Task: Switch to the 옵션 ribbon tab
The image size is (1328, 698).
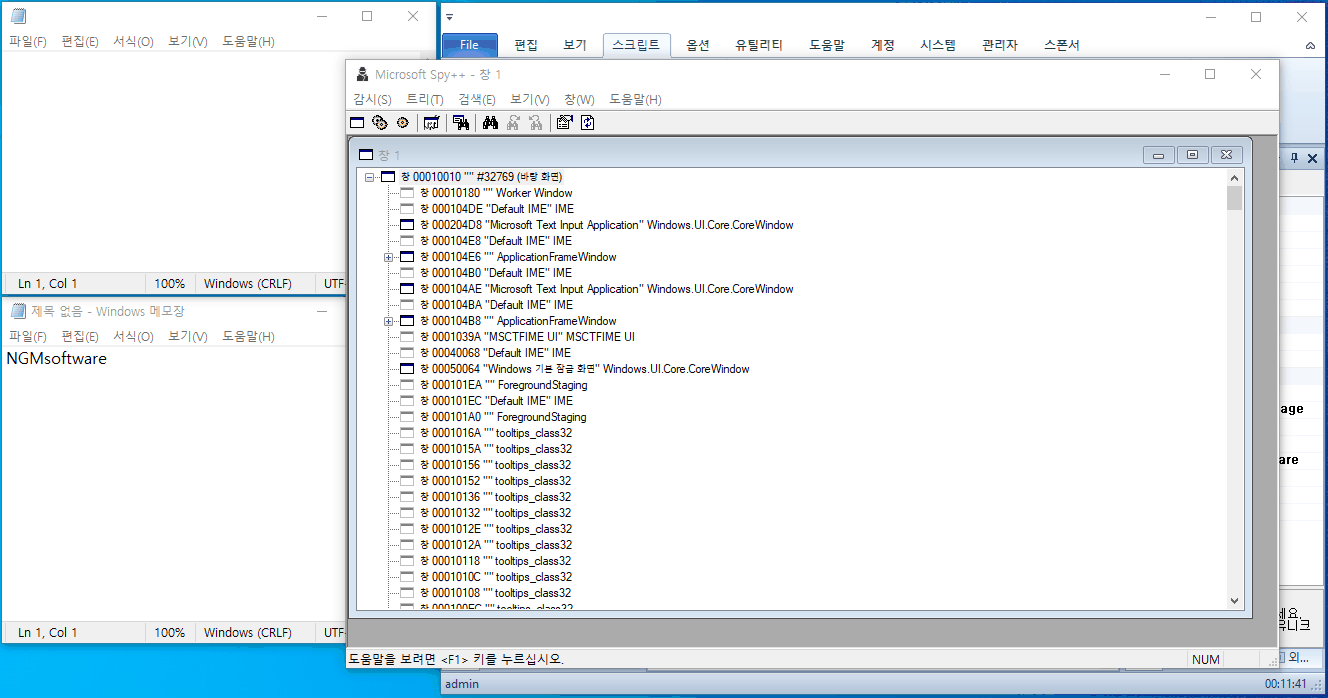Action: [x=698, y=45]
